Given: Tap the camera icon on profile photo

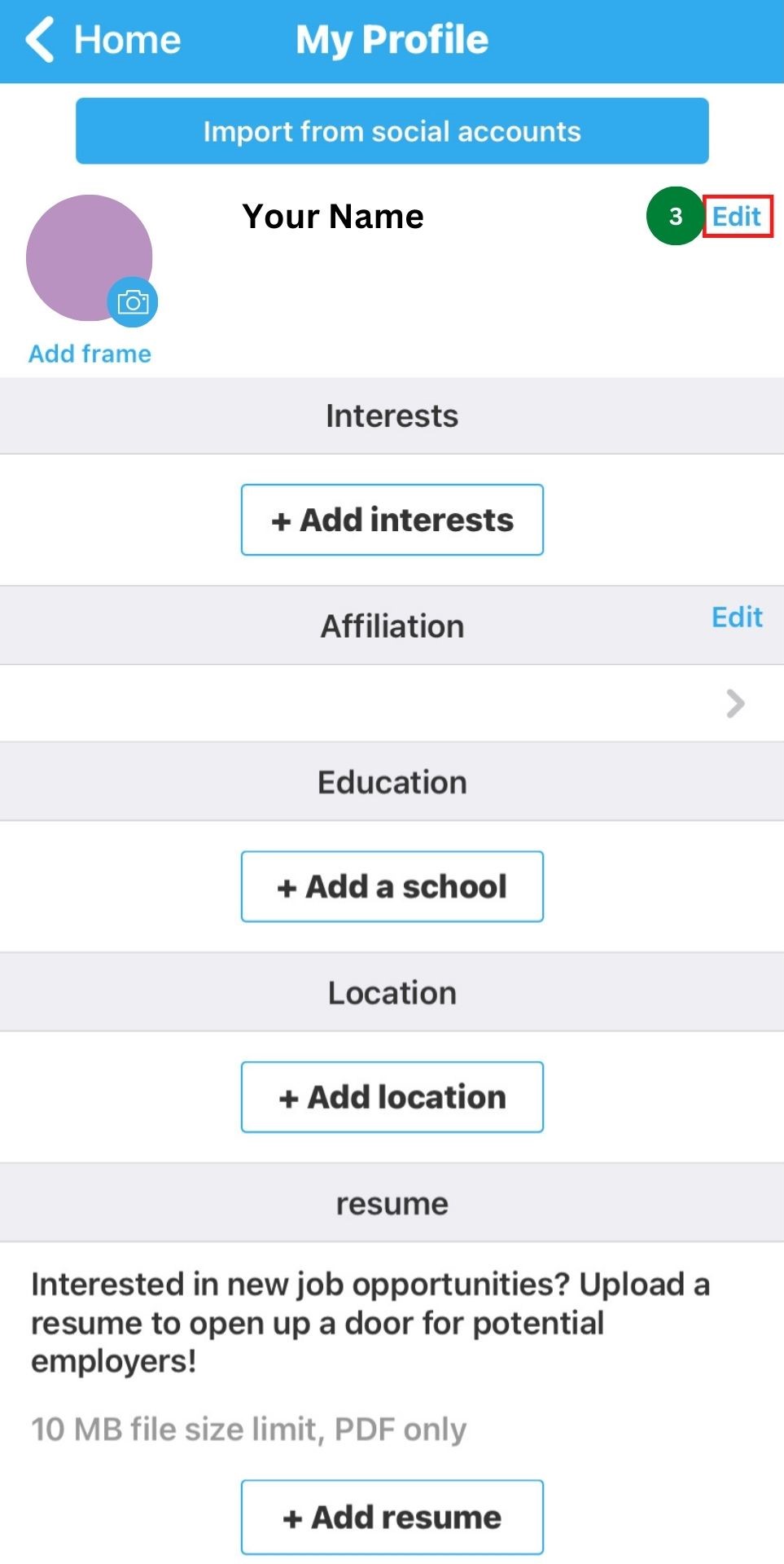Looking at the screenshot, I should click(x=133, y=303).
